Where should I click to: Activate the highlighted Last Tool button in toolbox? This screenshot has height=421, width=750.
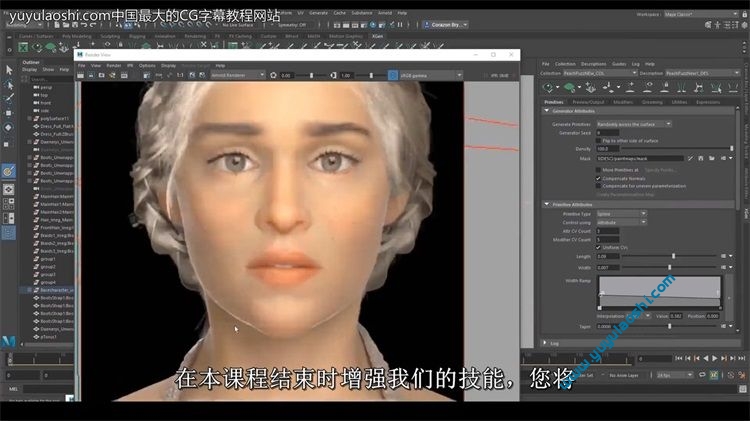tap(9, 171)
